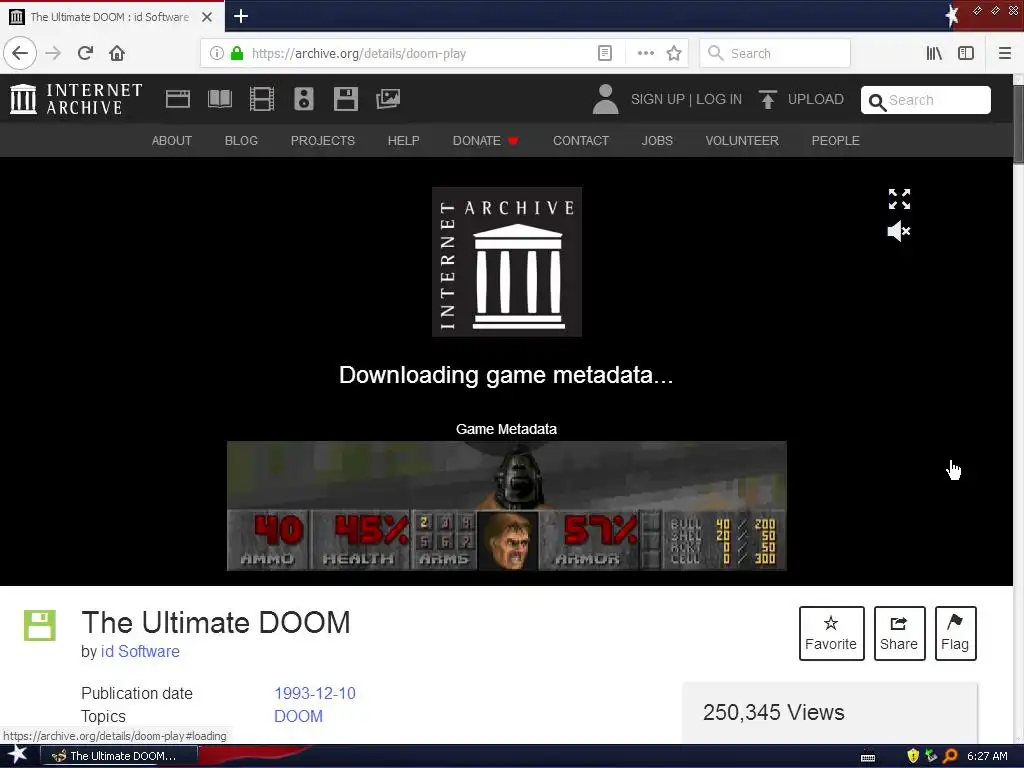The height and width of the screenshot is (768, 1024).
Task: Open the JOBS menu item
Action: [x=657, y=140]
